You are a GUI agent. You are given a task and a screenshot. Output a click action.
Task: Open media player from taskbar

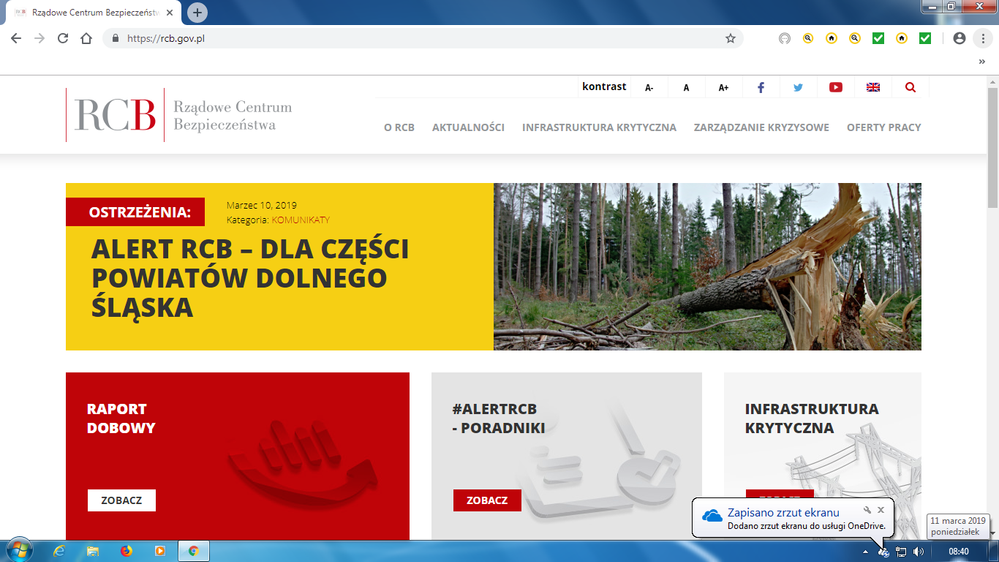(x=160, y=551)
